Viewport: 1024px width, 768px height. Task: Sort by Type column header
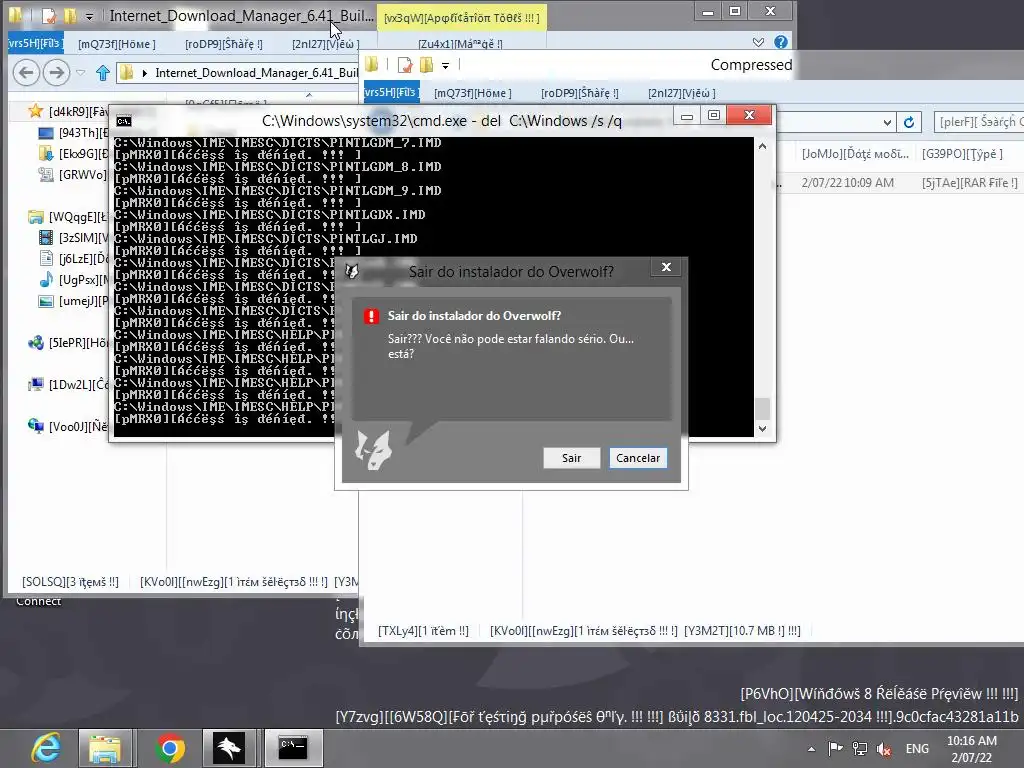click(x=962, y=153)
